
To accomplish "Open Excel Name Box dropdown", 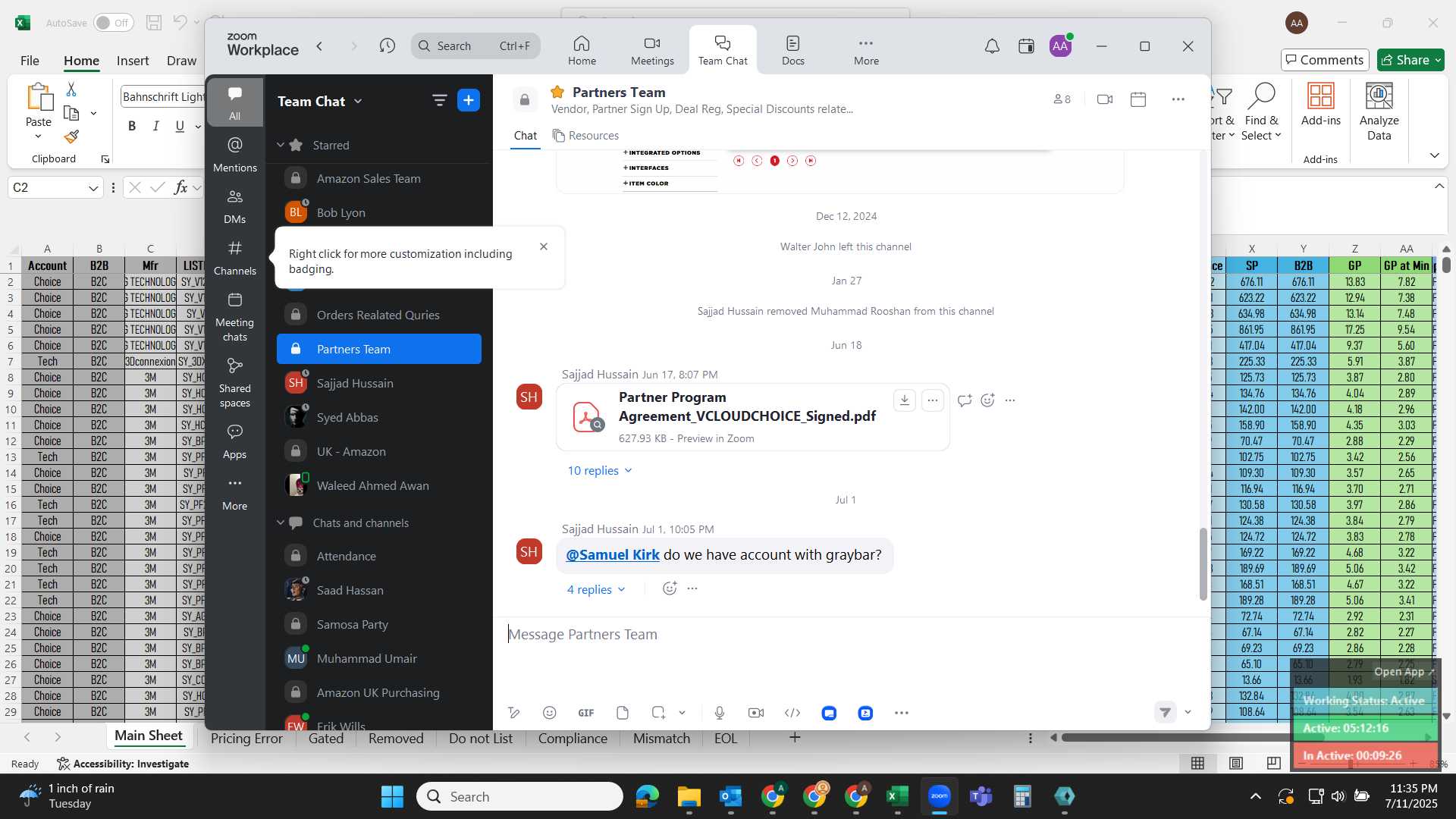I will coord(93,187).
